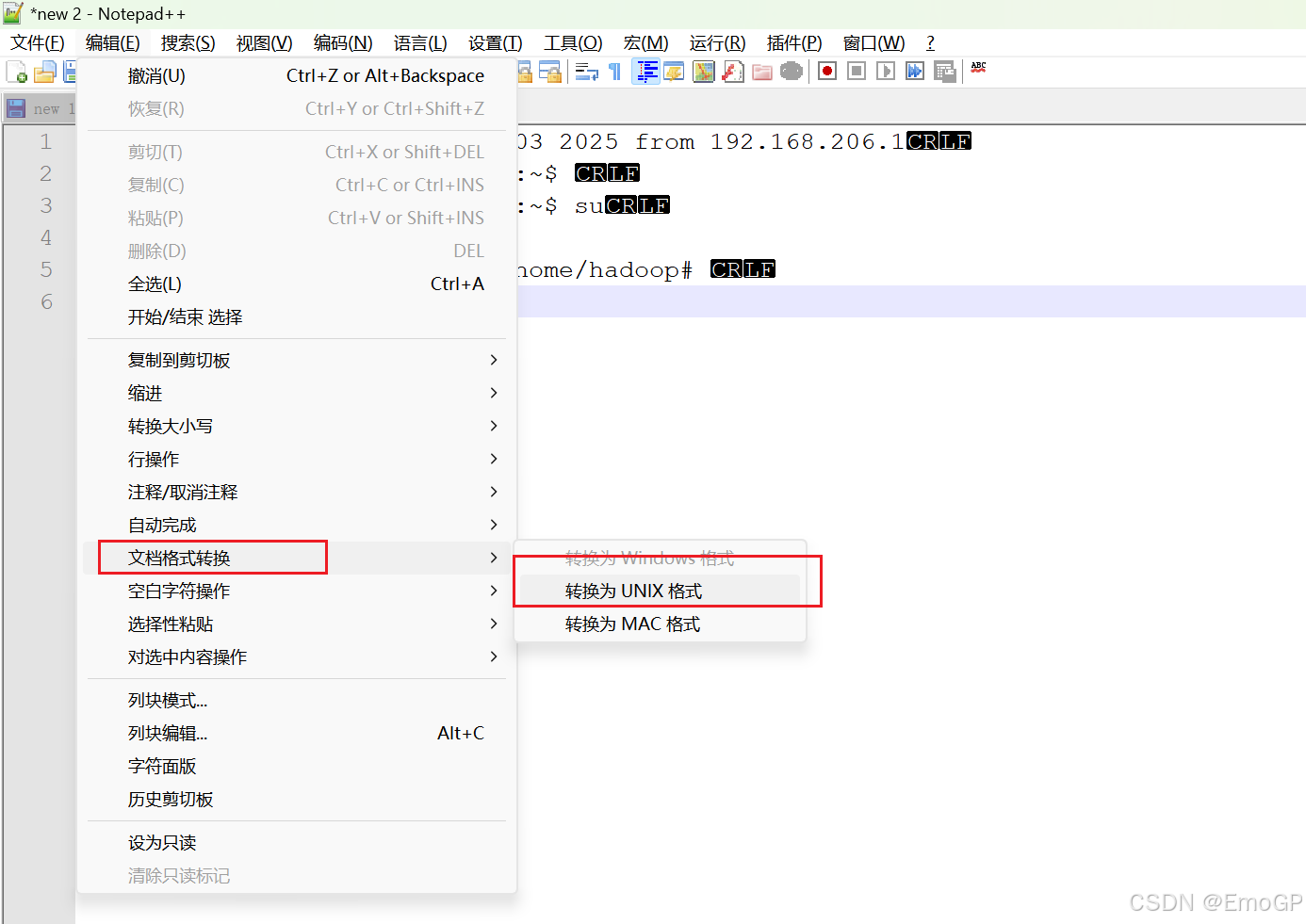
Task: Open the 搜索(S) menu
Action: pyautogui.click(x=188, y=43)
